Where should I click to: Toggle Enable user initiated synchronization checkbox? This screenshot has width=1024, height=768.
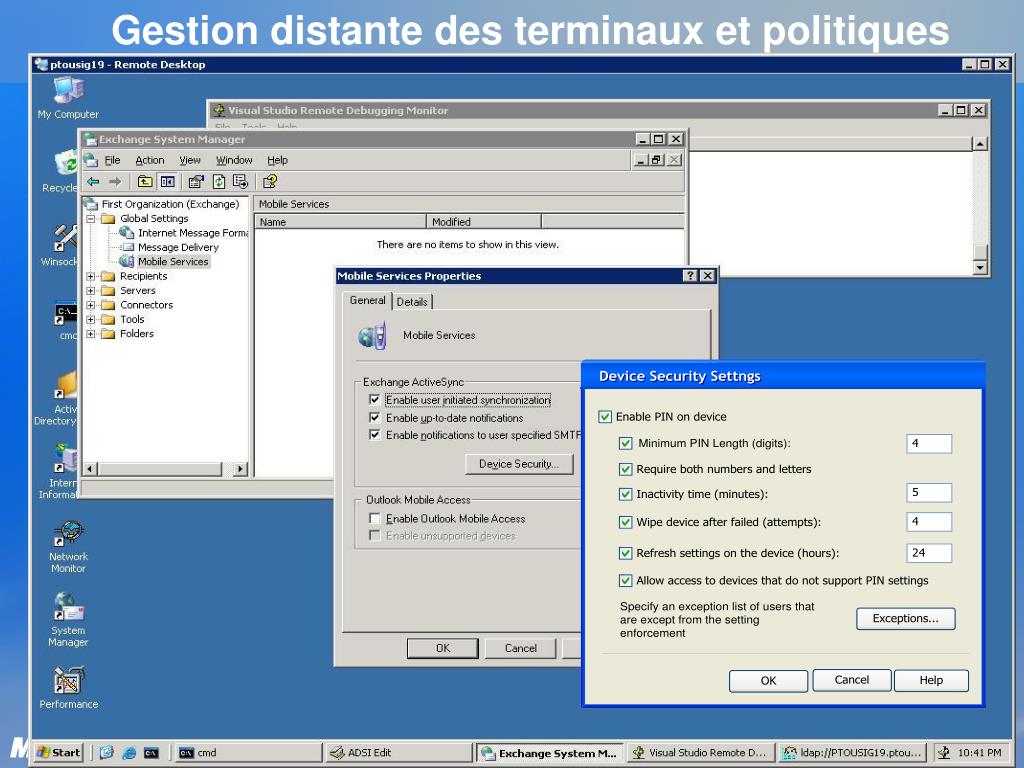click(x=375, y=399)
